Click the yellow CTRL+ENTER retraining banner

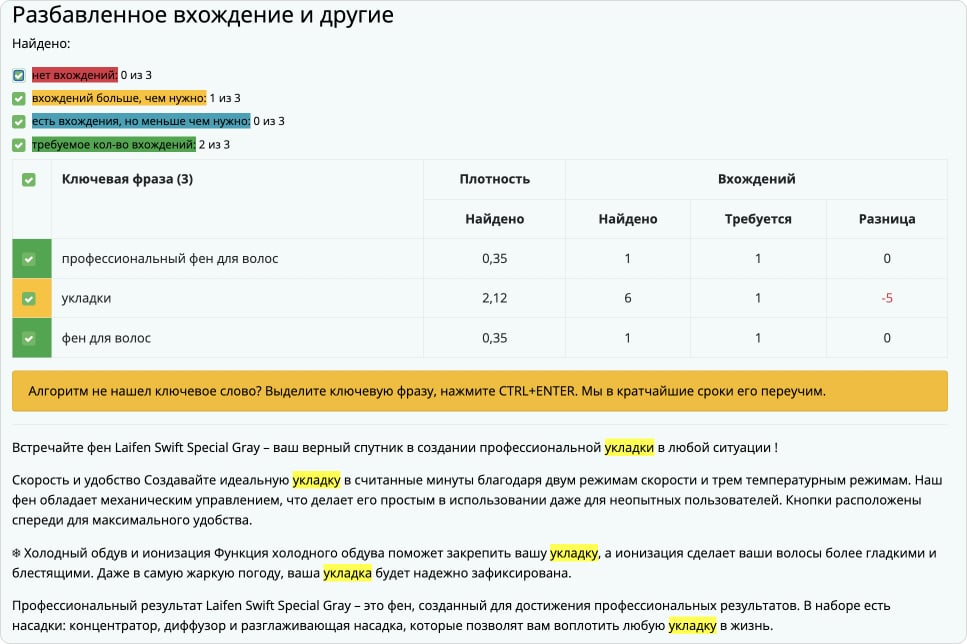click(478, 390)
